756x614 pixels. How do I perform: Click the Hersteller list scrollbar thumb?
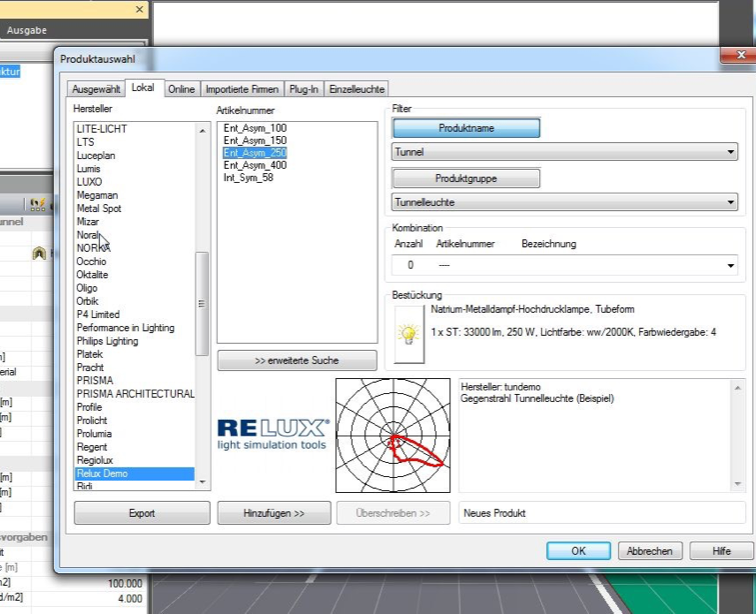point(202,303)
